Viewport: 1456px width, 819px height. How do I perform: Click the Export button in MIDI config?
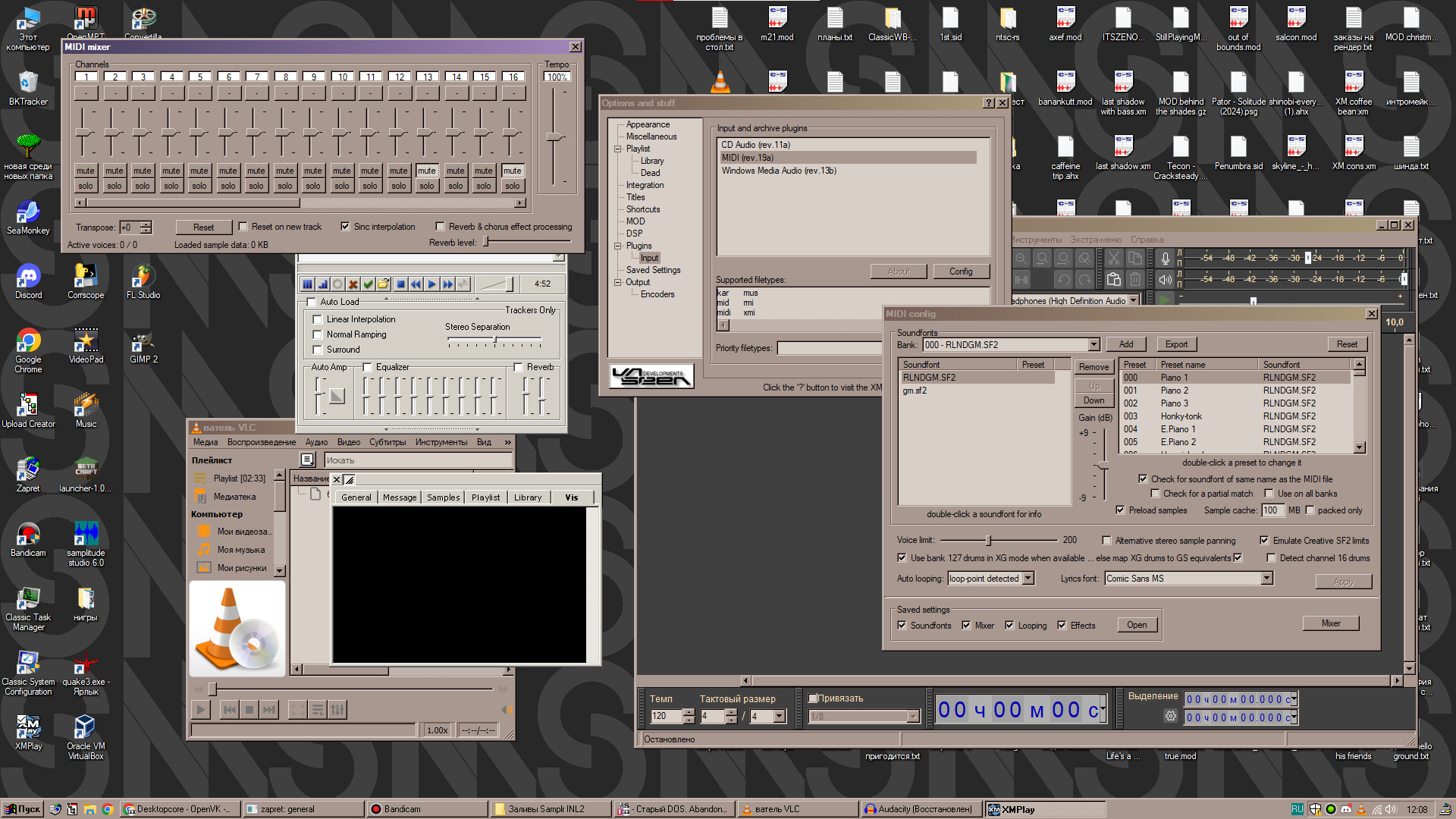pyautogui.click(x=1176, y=344)
